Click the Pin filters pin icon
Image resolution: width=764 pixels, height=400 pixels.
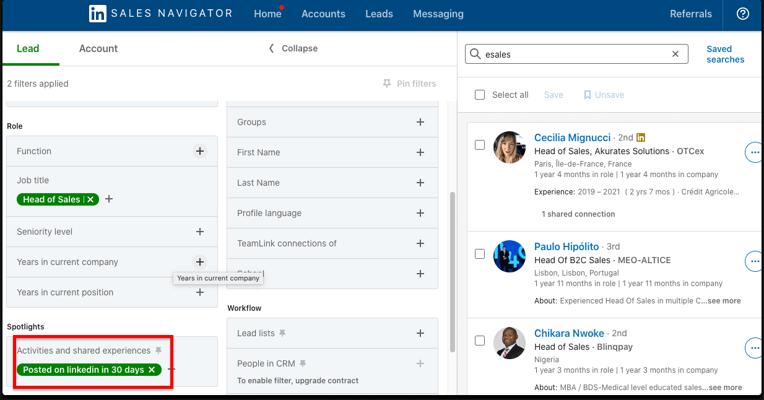coord(387,84)
